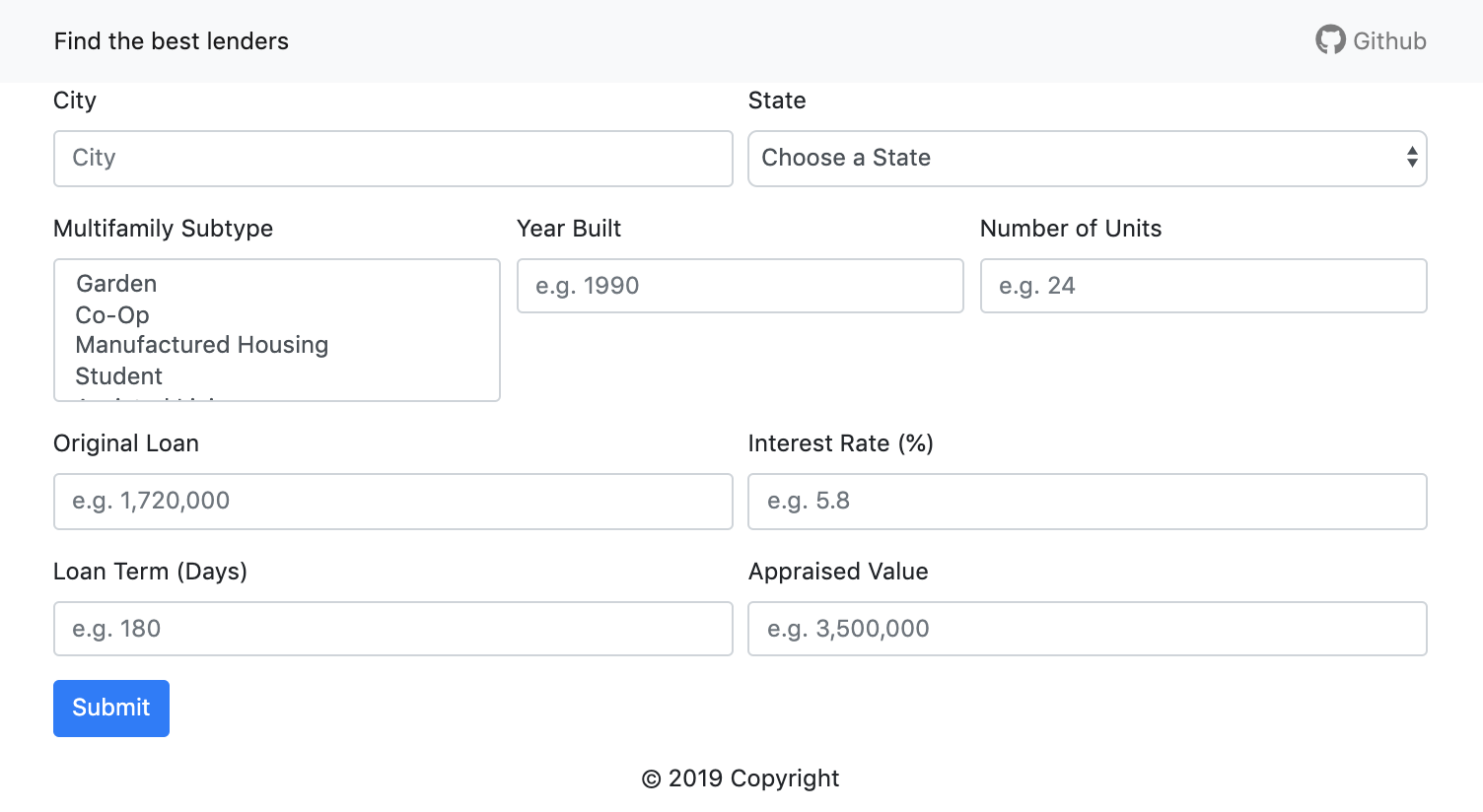
Task: Focus the Interest Rate (%) field
Action: point(1088,502)
